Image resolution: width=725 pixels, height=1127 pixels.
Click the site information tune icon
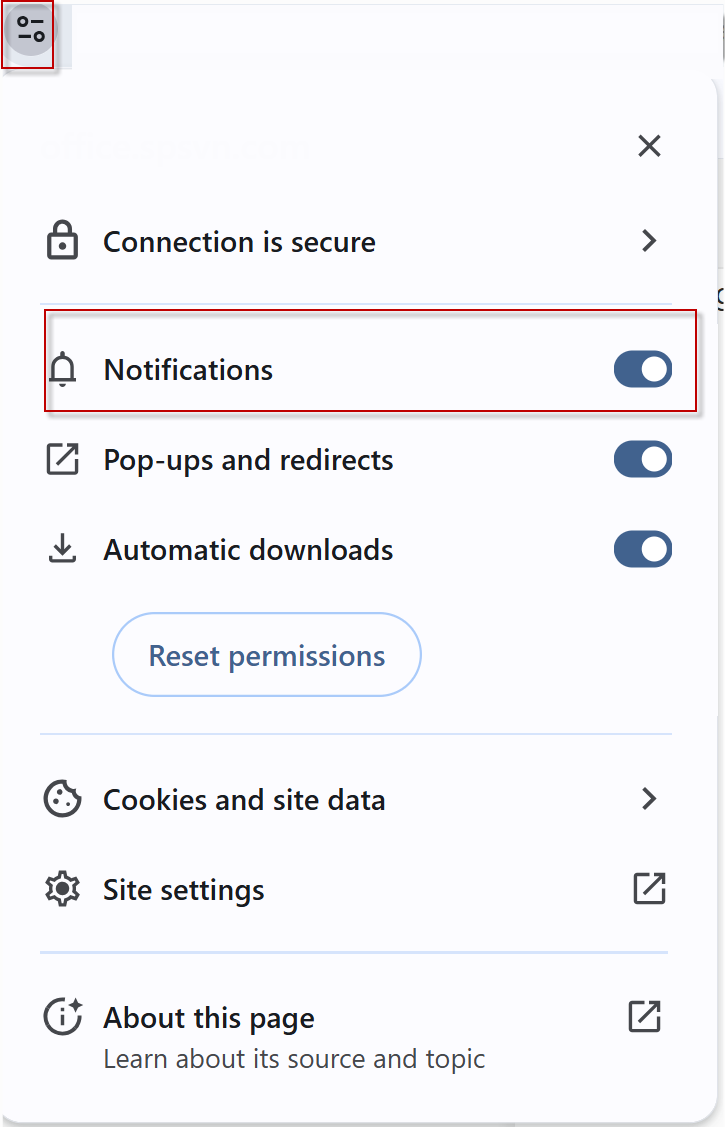click(x=31, y=29)
